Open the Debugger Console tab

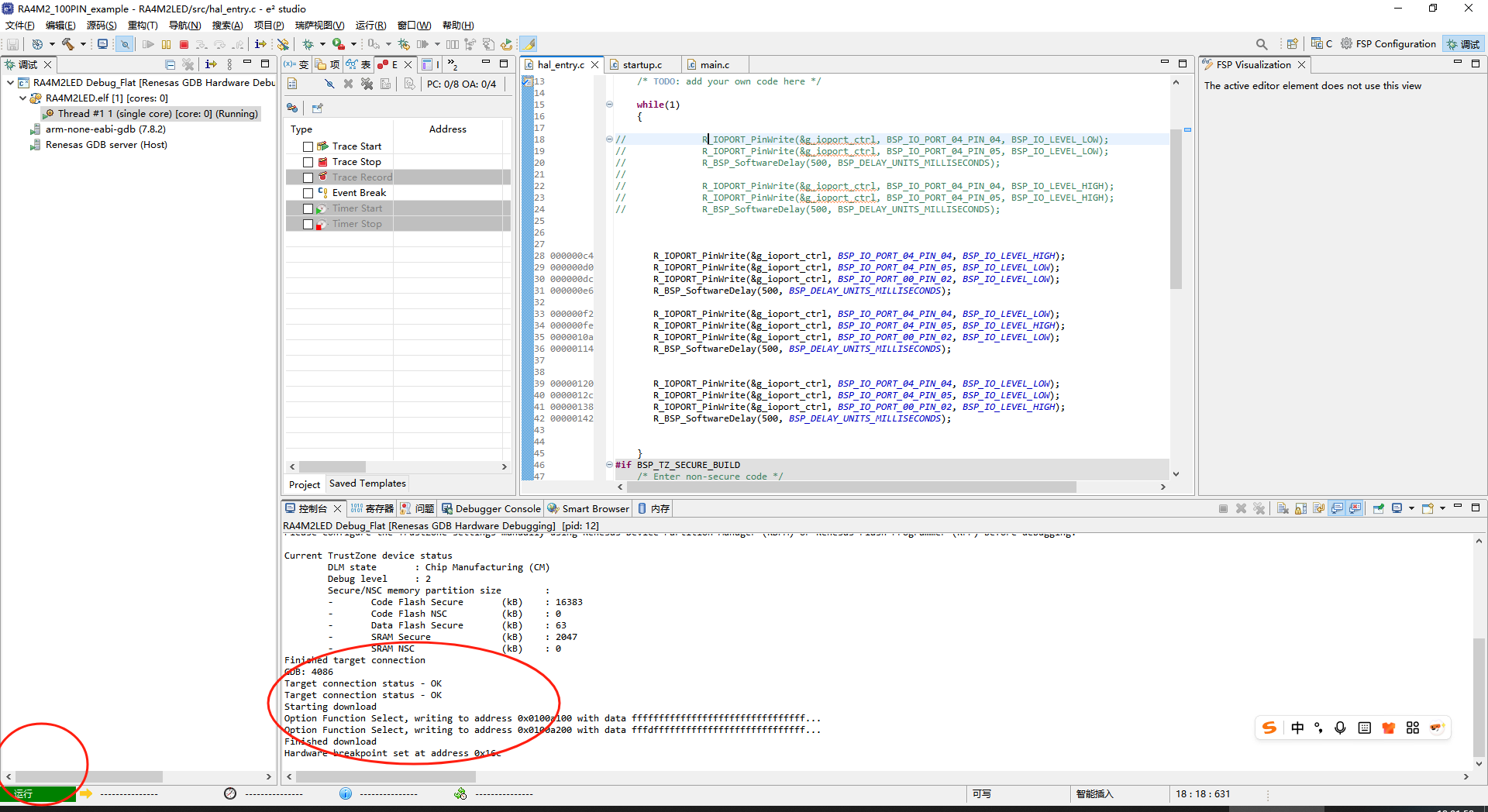pos(491,508)
